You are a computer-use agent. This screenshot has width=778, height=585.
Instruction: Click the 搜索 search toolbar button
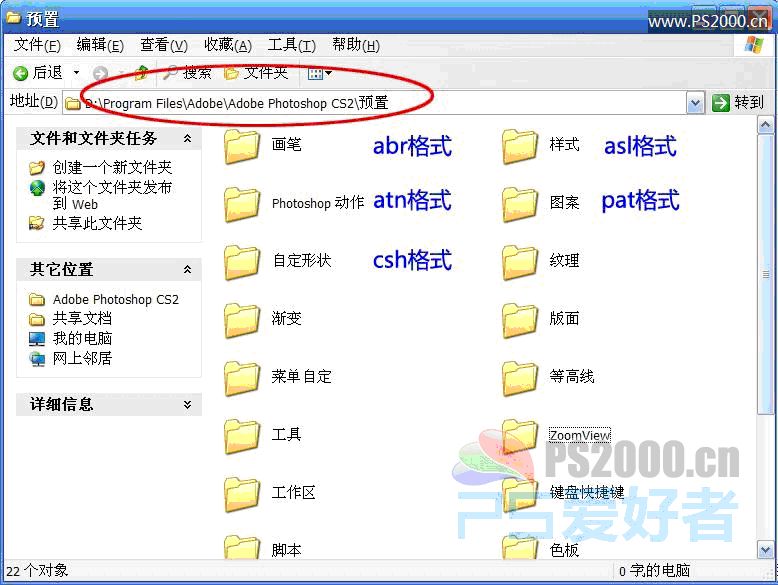(188, 73)
